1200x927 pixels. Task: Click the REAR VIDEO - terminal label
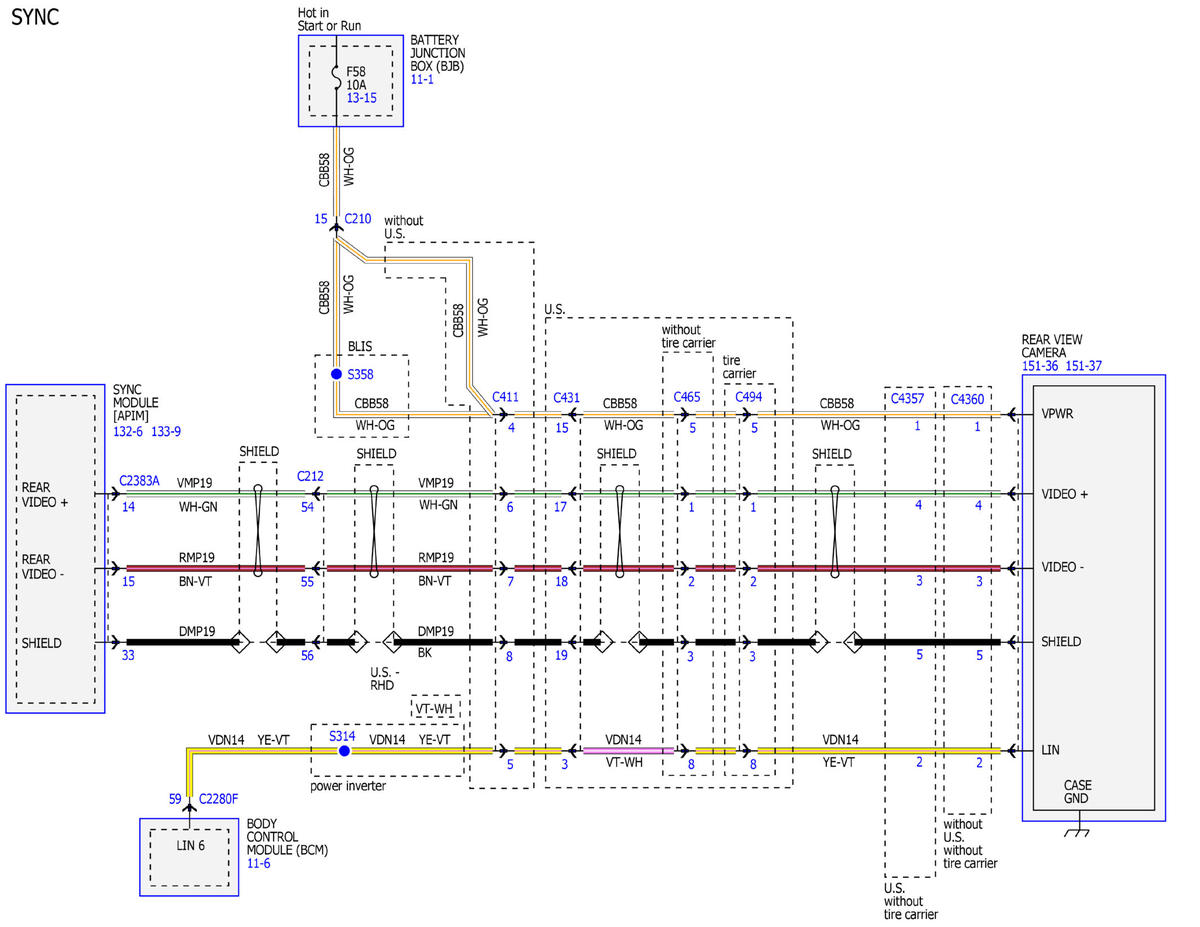tap(44, 567)
